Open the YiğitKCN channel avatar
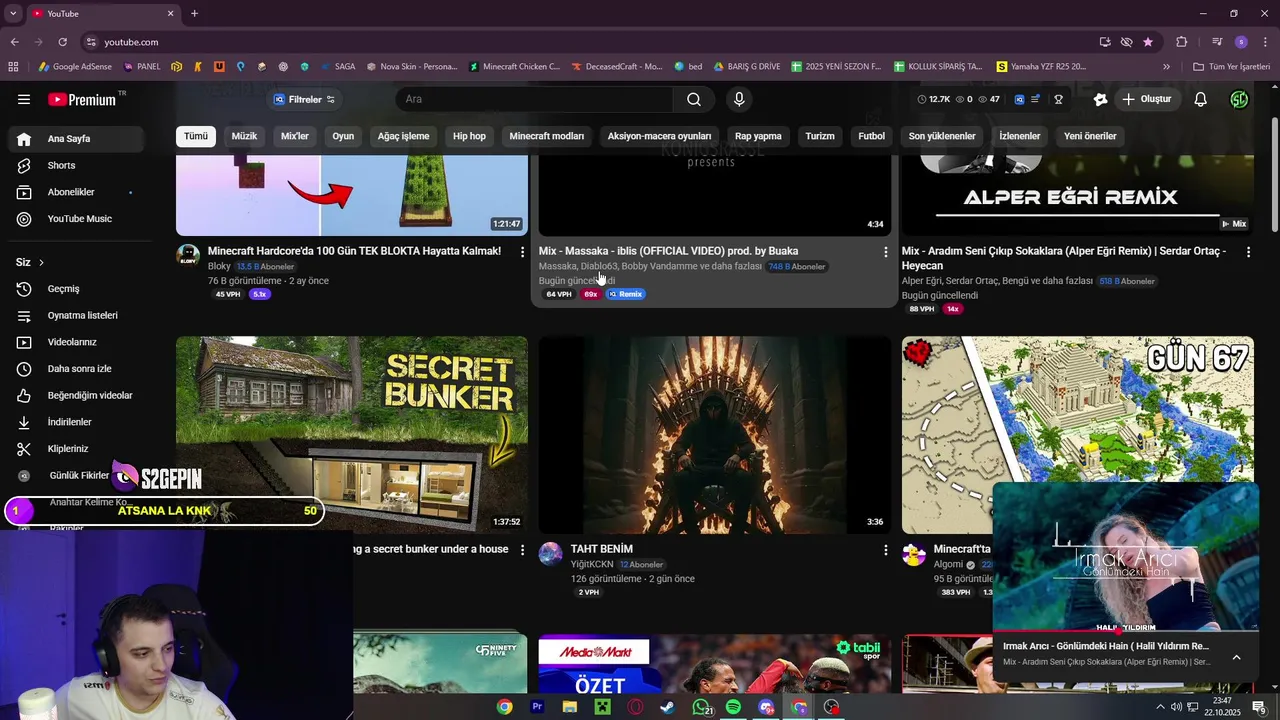The width and height of the screenshot is (1280, 720). pyautogui.click(x=551, y=554)
